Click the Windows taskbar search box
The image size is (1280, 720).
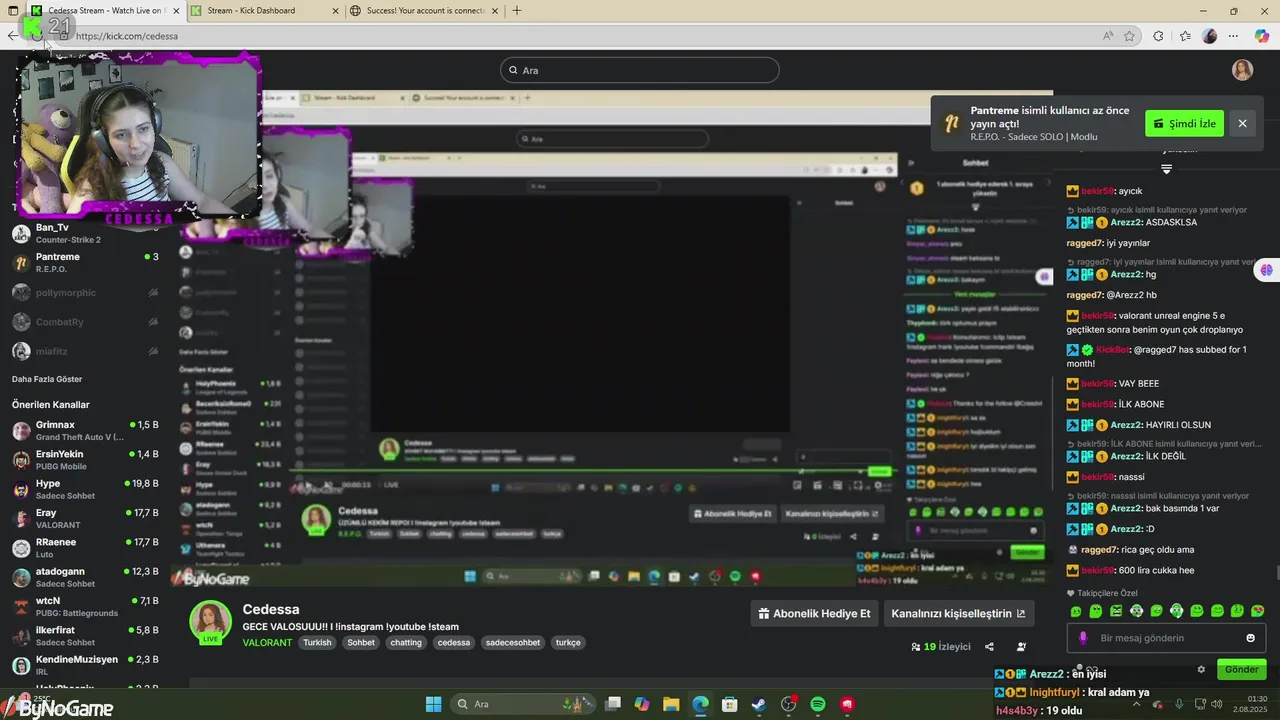coord(522,704)
